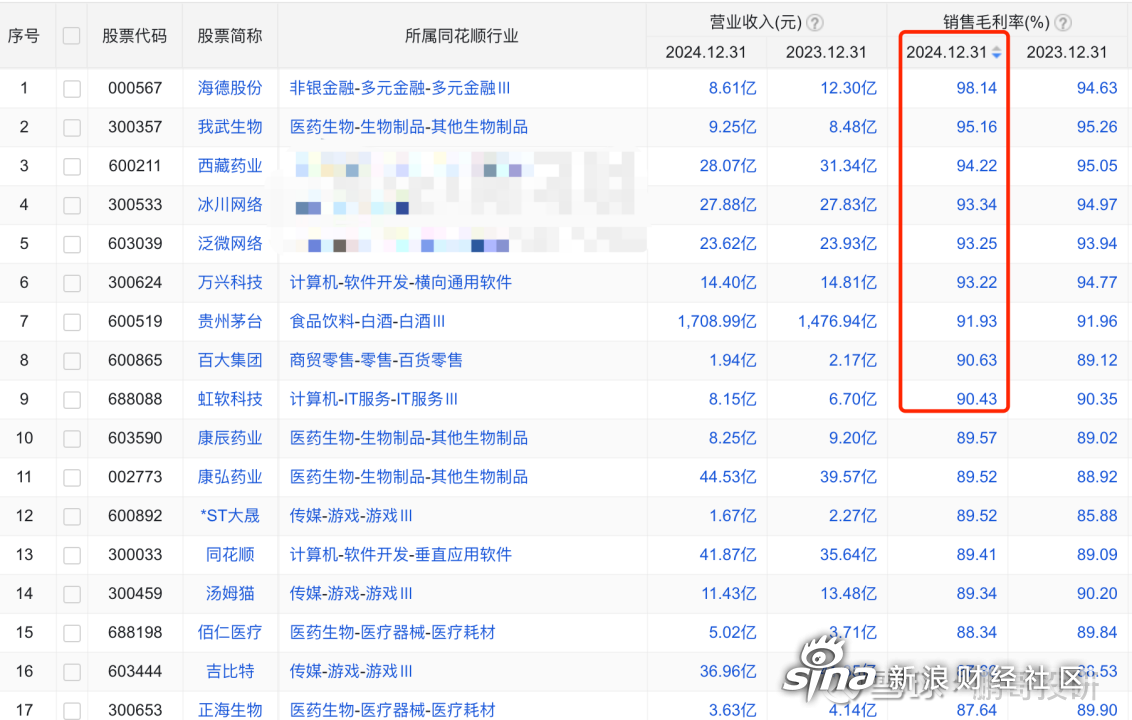The height and width of the screenshot is (720, 1132).
Task: Open stock link 虹软科技
Action: click(x=230, y=399)
